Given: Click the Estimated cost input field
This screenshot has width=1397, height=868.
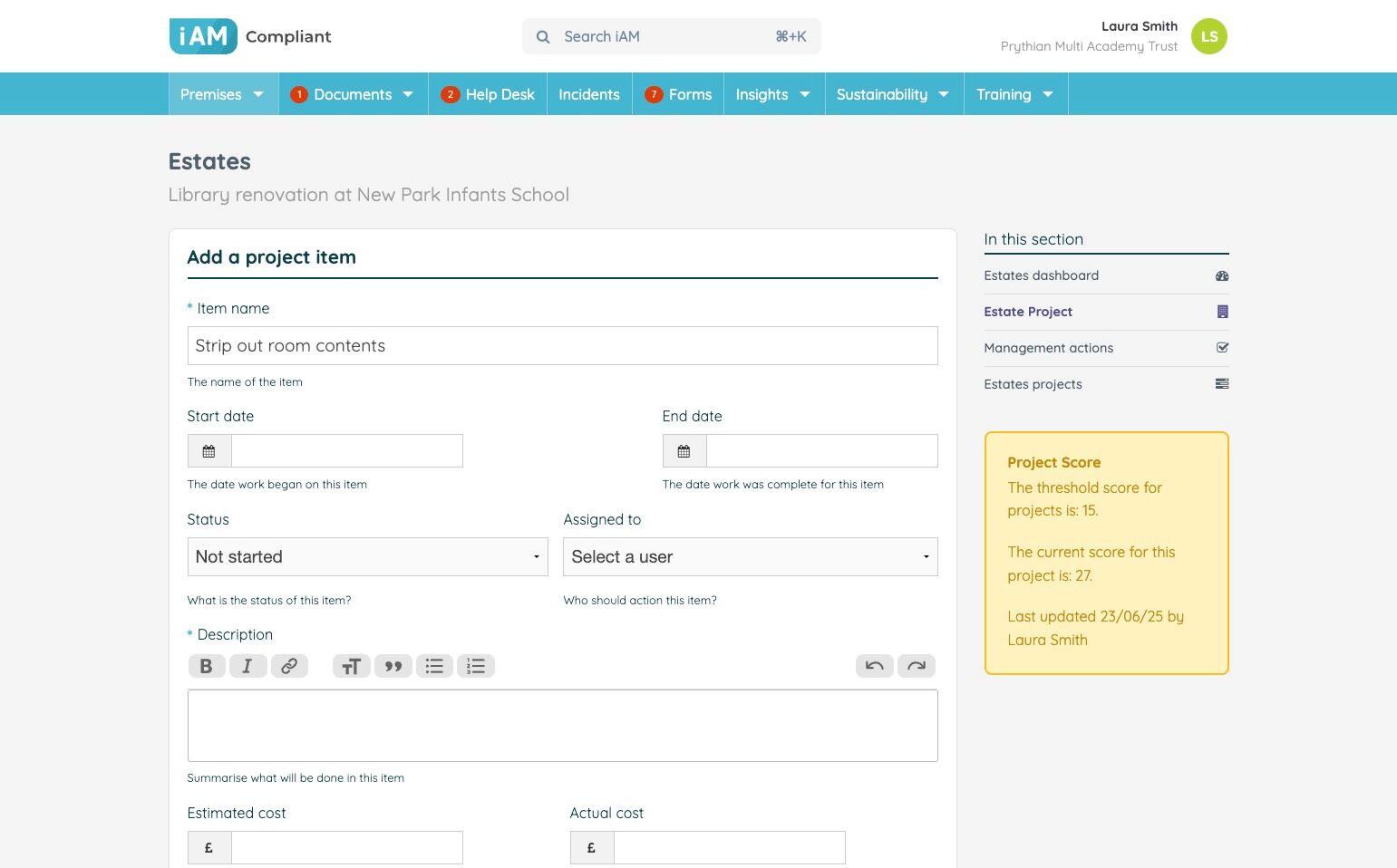Looking at the screenshot, I should pos(347,848).
